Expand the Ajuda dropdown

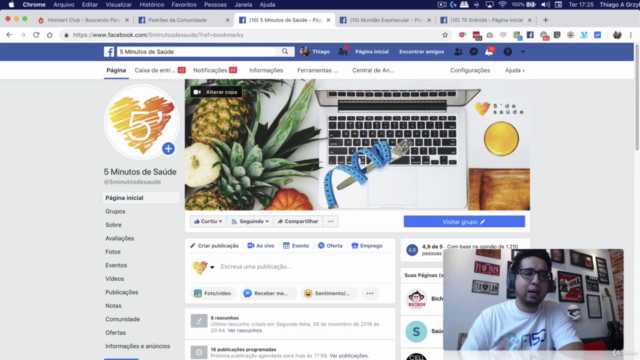click(x=514, y=70)
